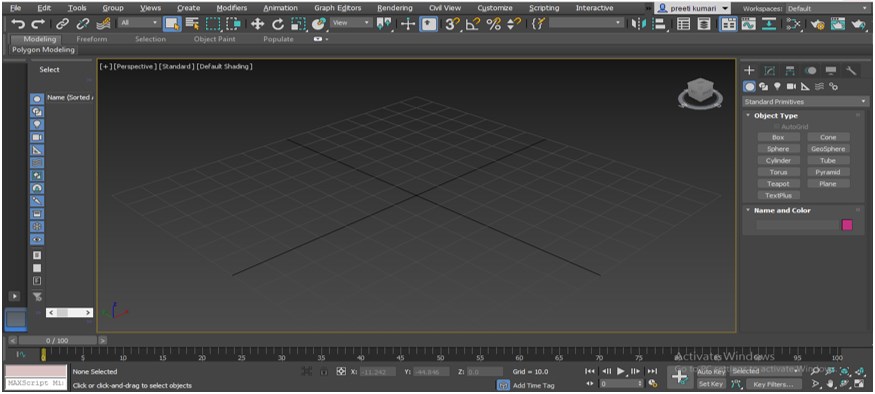Activate the Select and Scale tool
875x394 pixels.
point(299,23)
